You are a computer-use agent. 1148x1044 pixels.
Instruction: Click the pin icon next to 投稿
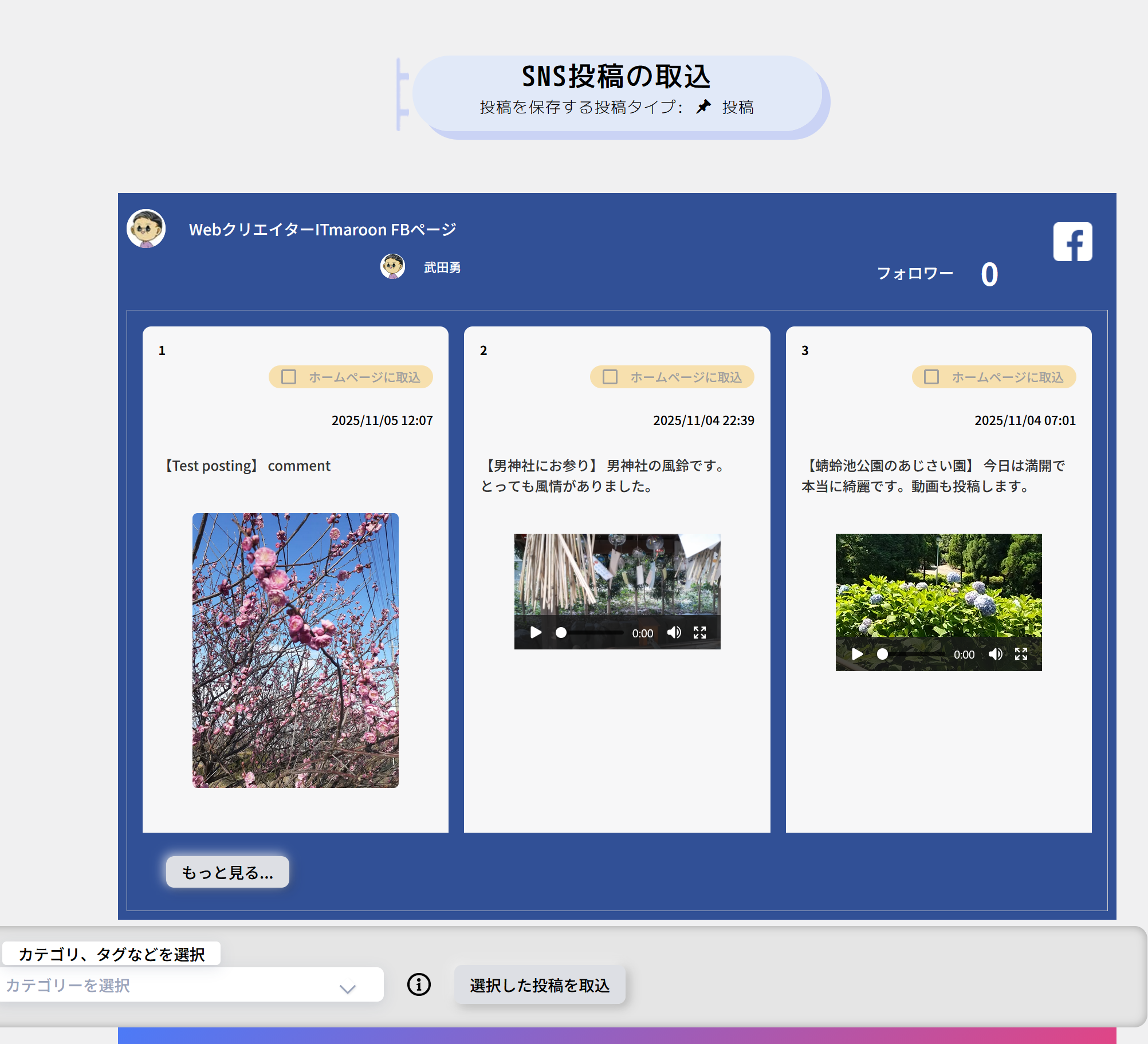pyautogui.click(x=703, y=107)
